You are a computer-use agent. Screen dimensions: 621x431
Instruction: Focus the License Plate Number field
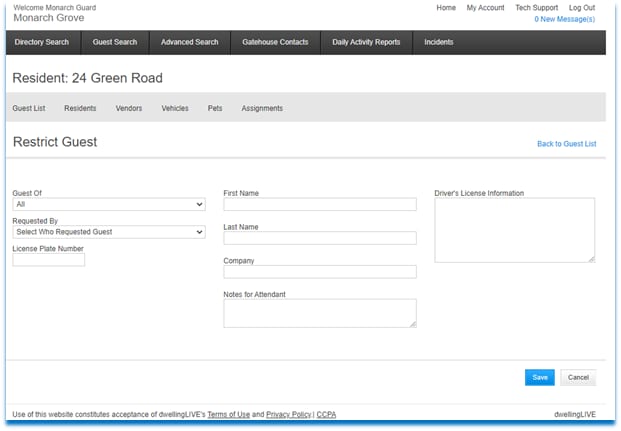tap(49, 260)
